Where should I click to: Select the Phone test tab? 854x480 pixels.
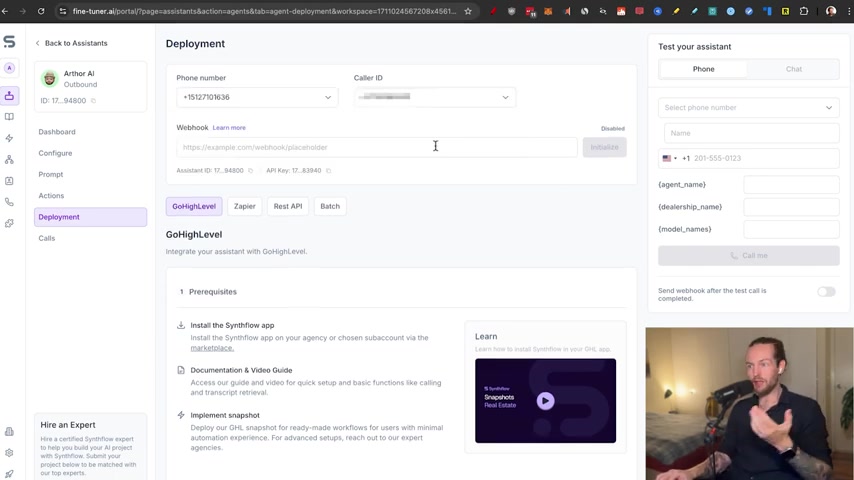(x=704, y=69)
